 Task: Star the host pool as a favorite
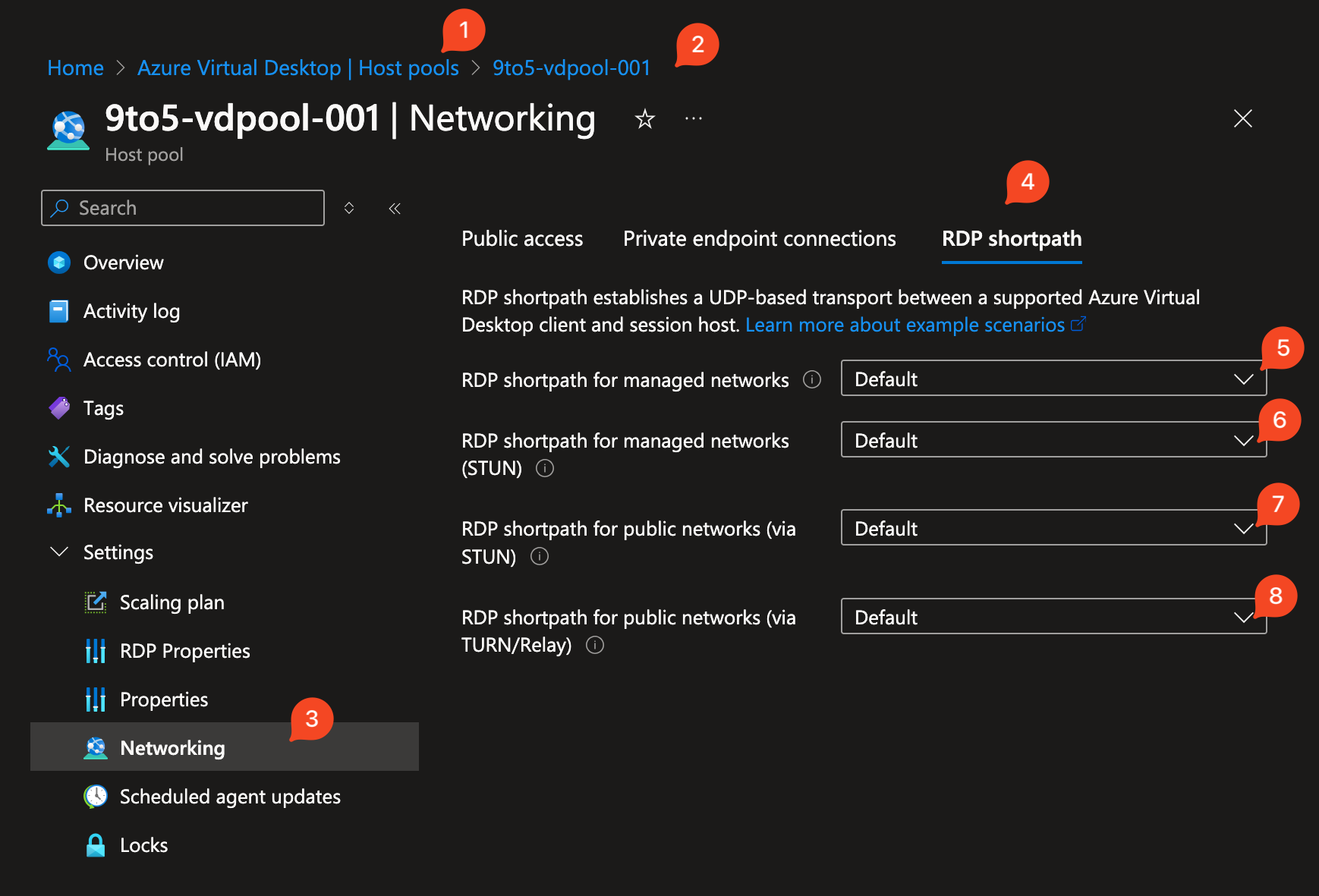644,119
